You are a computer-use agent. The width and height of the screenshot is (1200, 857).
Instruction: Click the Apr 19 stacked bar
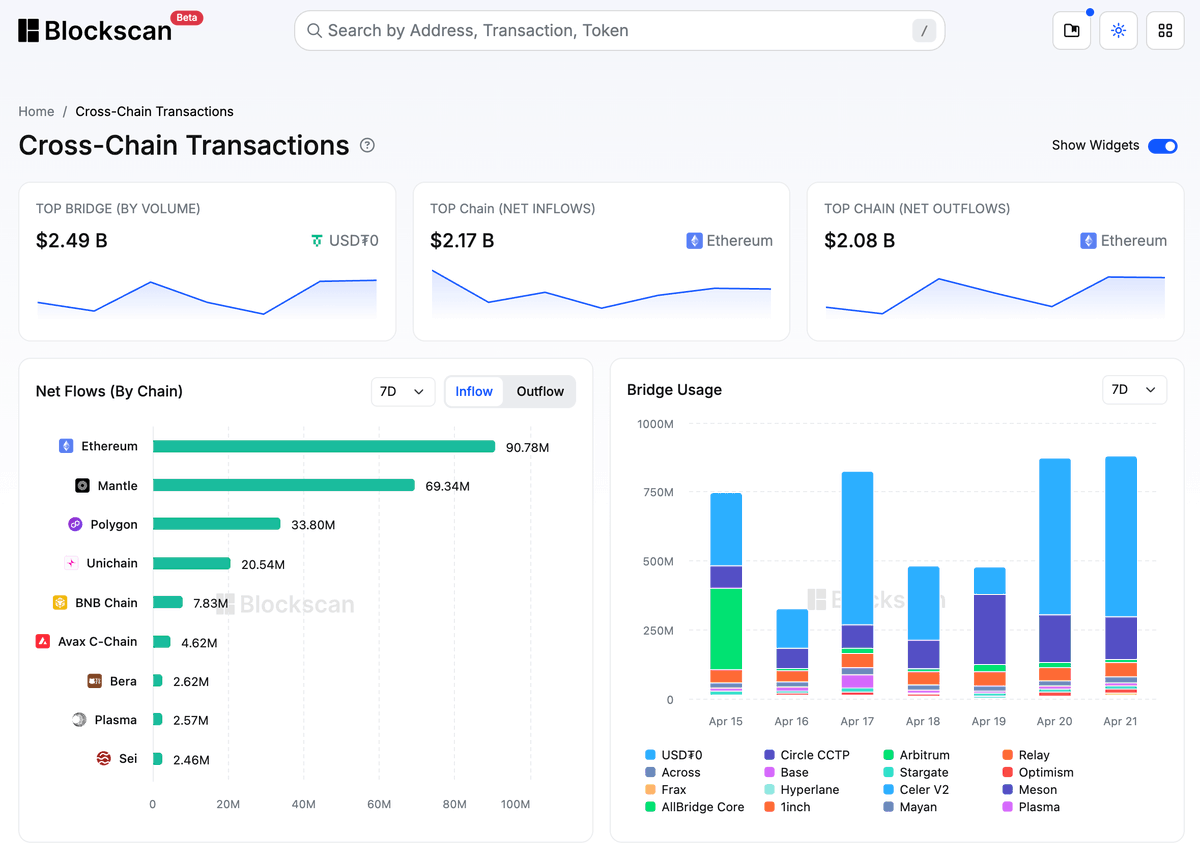coord(990,632)
